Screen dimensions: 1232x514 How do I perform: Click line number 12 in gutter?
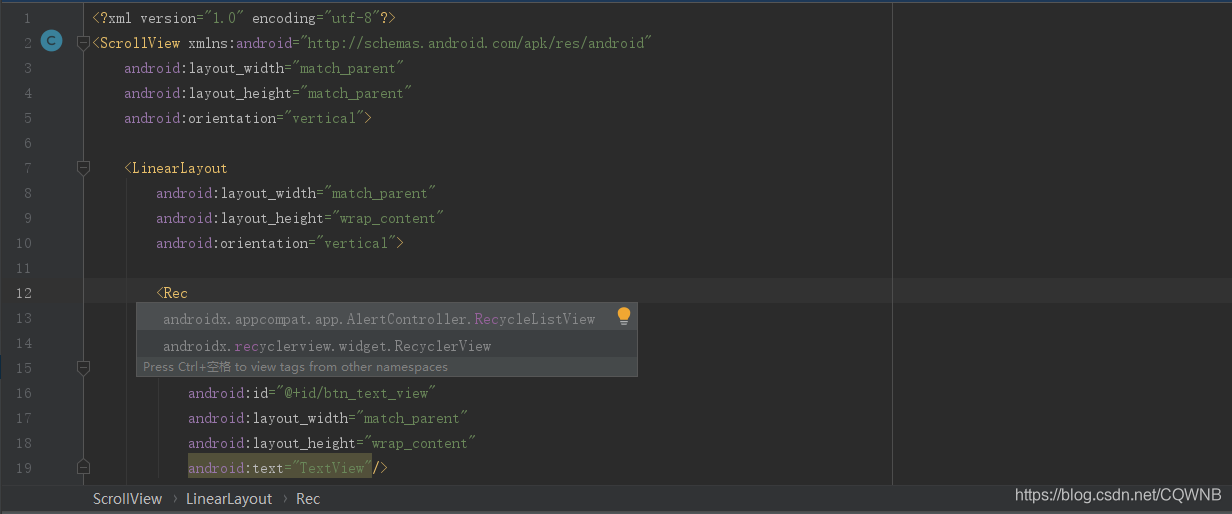tap(23, 293)
